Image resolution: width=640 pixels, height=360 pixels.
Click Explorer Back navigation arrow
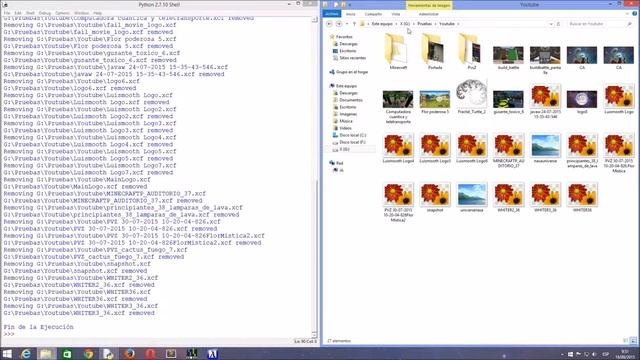click(x=329, y=24)
